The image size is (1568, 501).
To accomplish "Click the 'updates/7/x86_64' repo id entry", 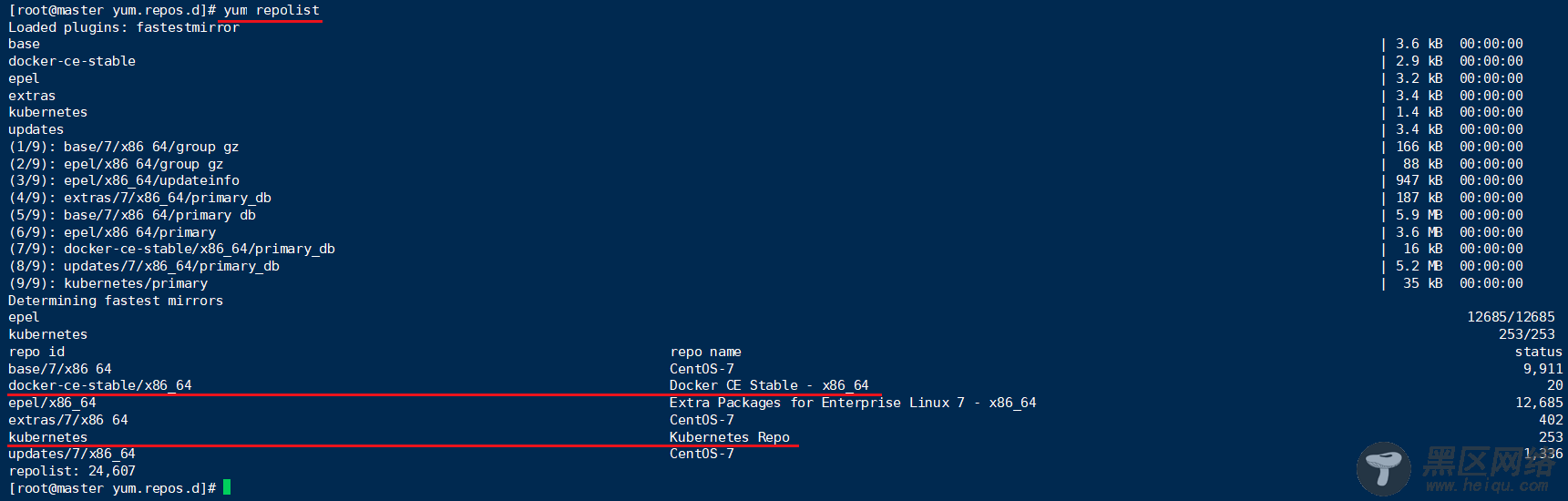I will [x=72, y=454].
